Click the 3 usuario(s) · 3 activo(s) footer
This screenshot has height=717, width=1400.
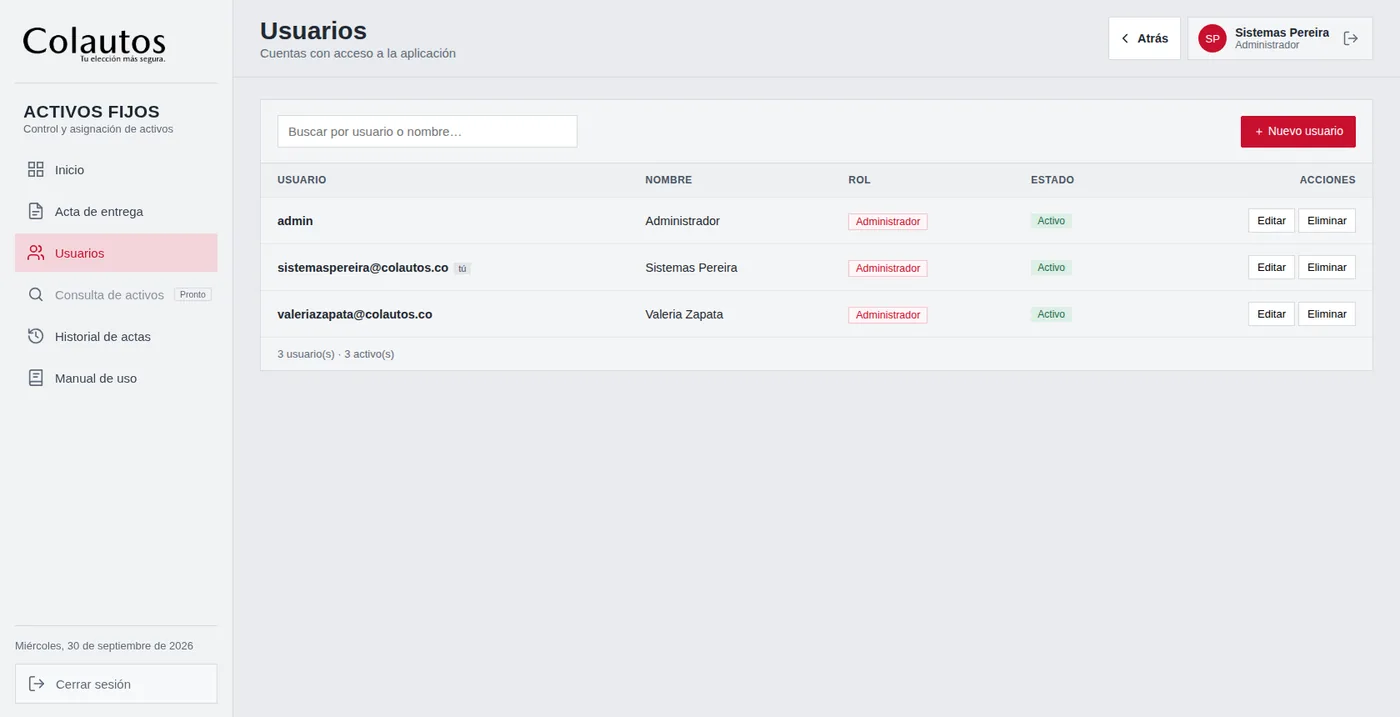[x=336, y=354]
